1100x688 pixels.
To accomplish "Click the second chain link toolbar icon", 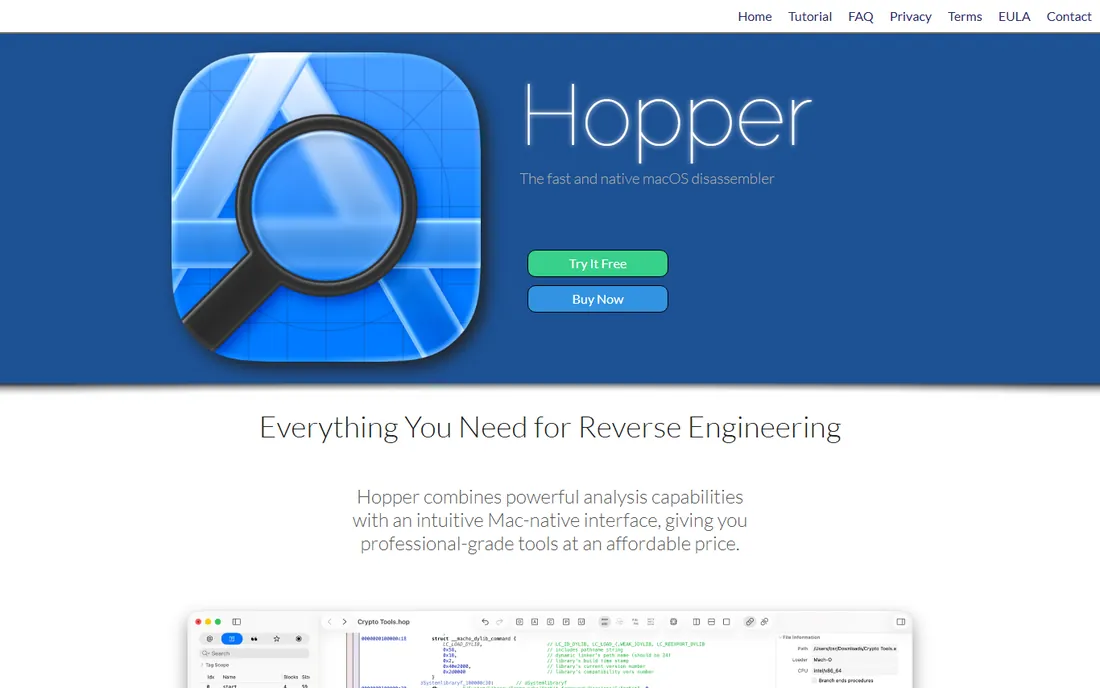I will coord(765,621).
